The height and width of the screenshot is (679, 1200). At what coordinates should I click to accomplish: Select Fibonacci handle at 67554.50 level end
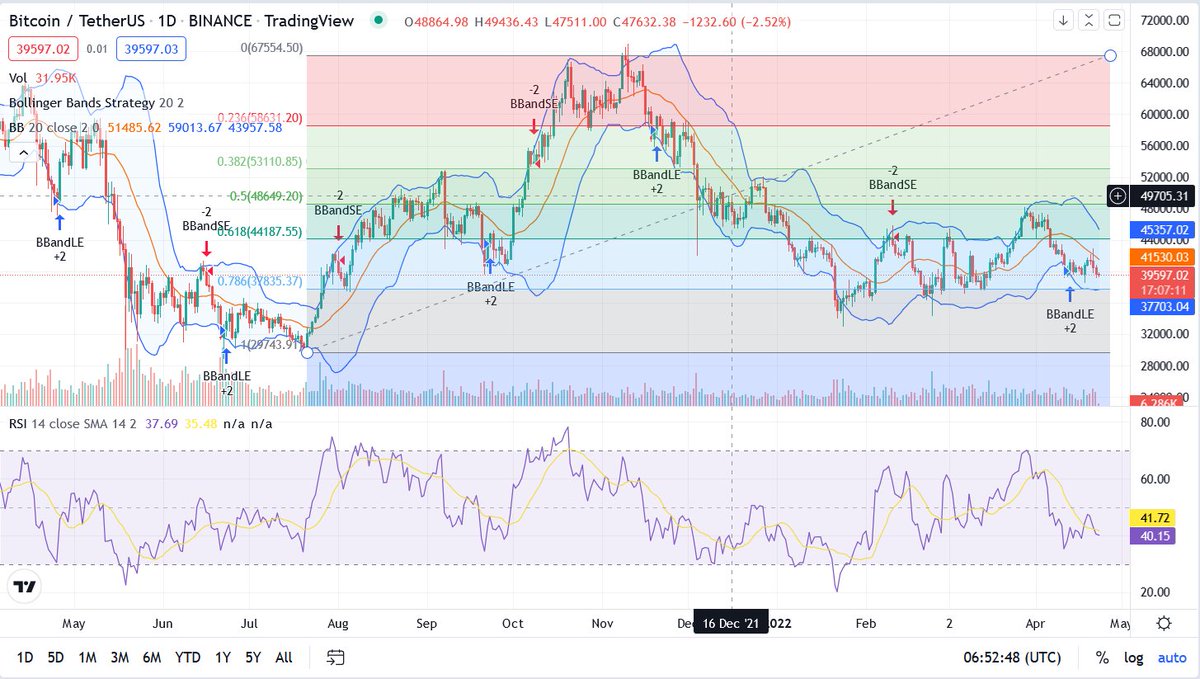tap(1110, 55)
